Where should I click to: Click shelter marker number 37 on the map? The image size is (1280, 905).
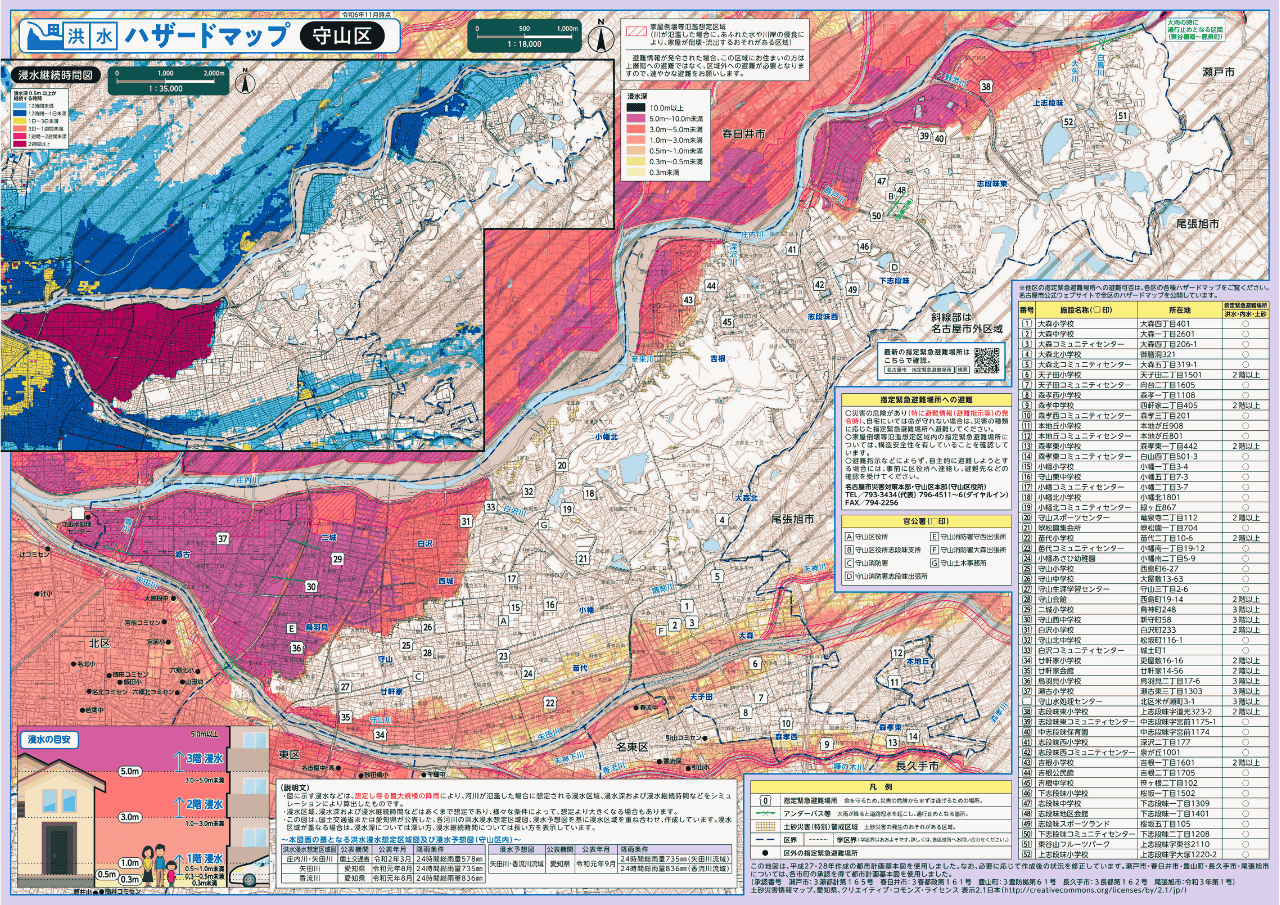(x=222, y=539)
